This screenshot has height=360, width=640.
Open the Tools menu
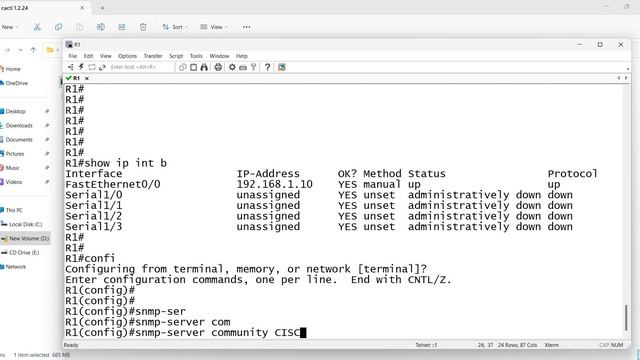pyautogui.click(x=196, y=56)
